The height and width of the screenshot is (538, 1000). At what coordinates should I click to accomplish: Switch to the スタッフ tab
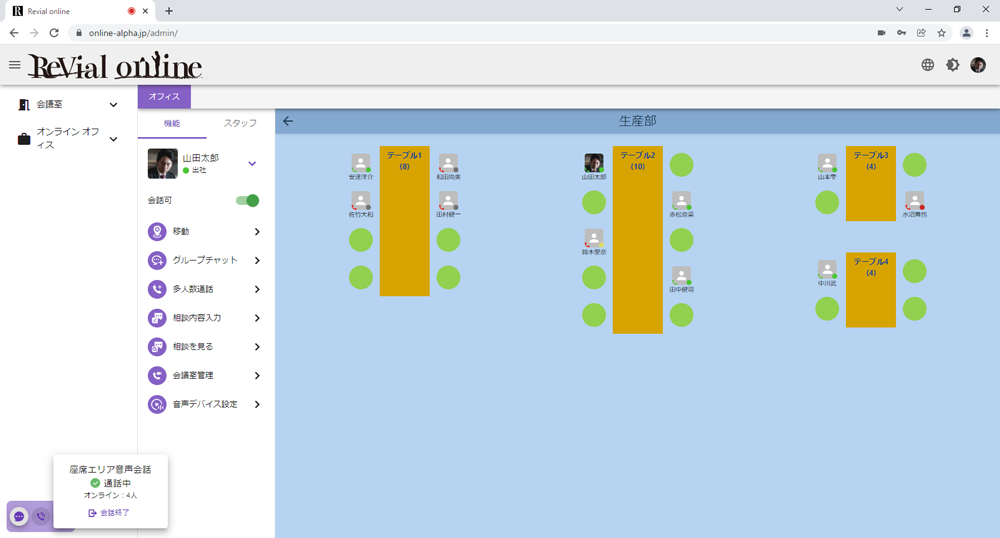click(240, 123)
